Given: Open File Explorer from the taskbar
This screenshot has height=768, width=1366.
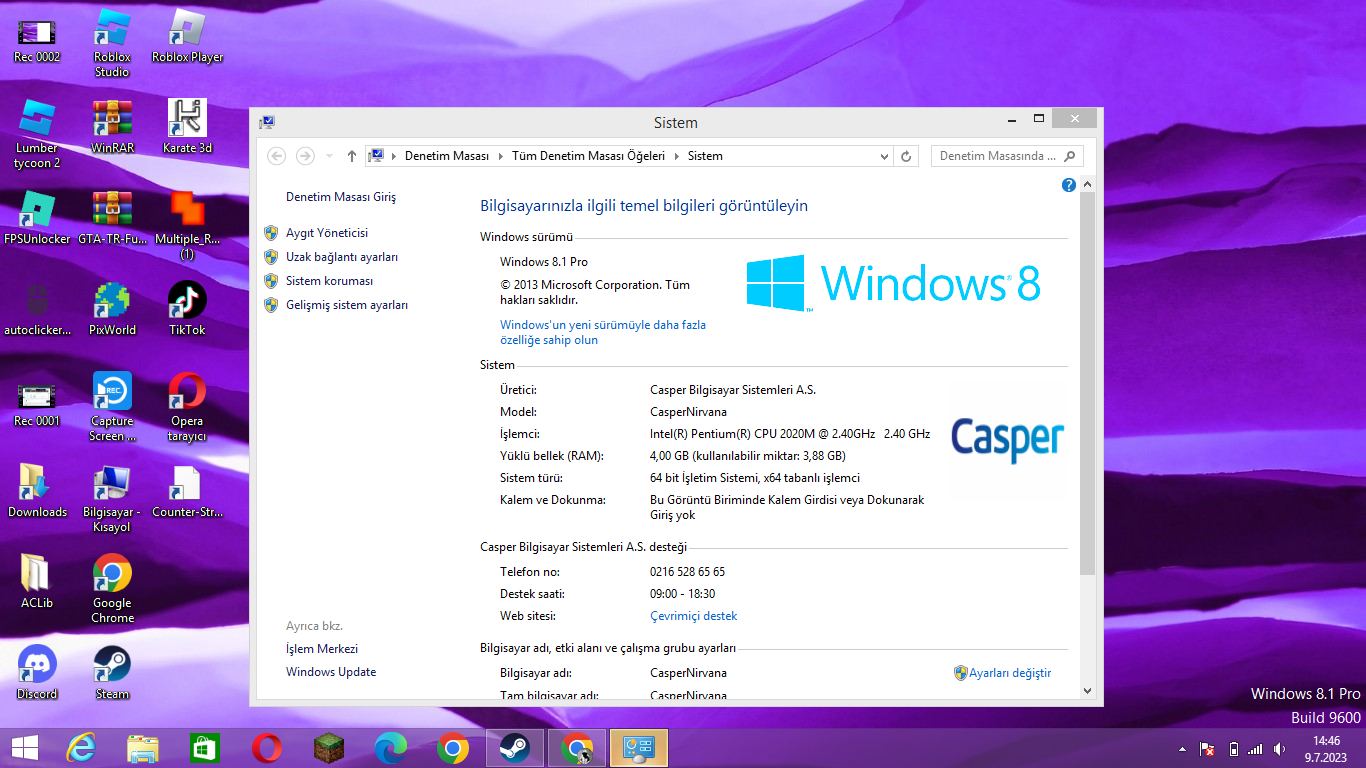Looking at the screenshot, I should [143, 748].
